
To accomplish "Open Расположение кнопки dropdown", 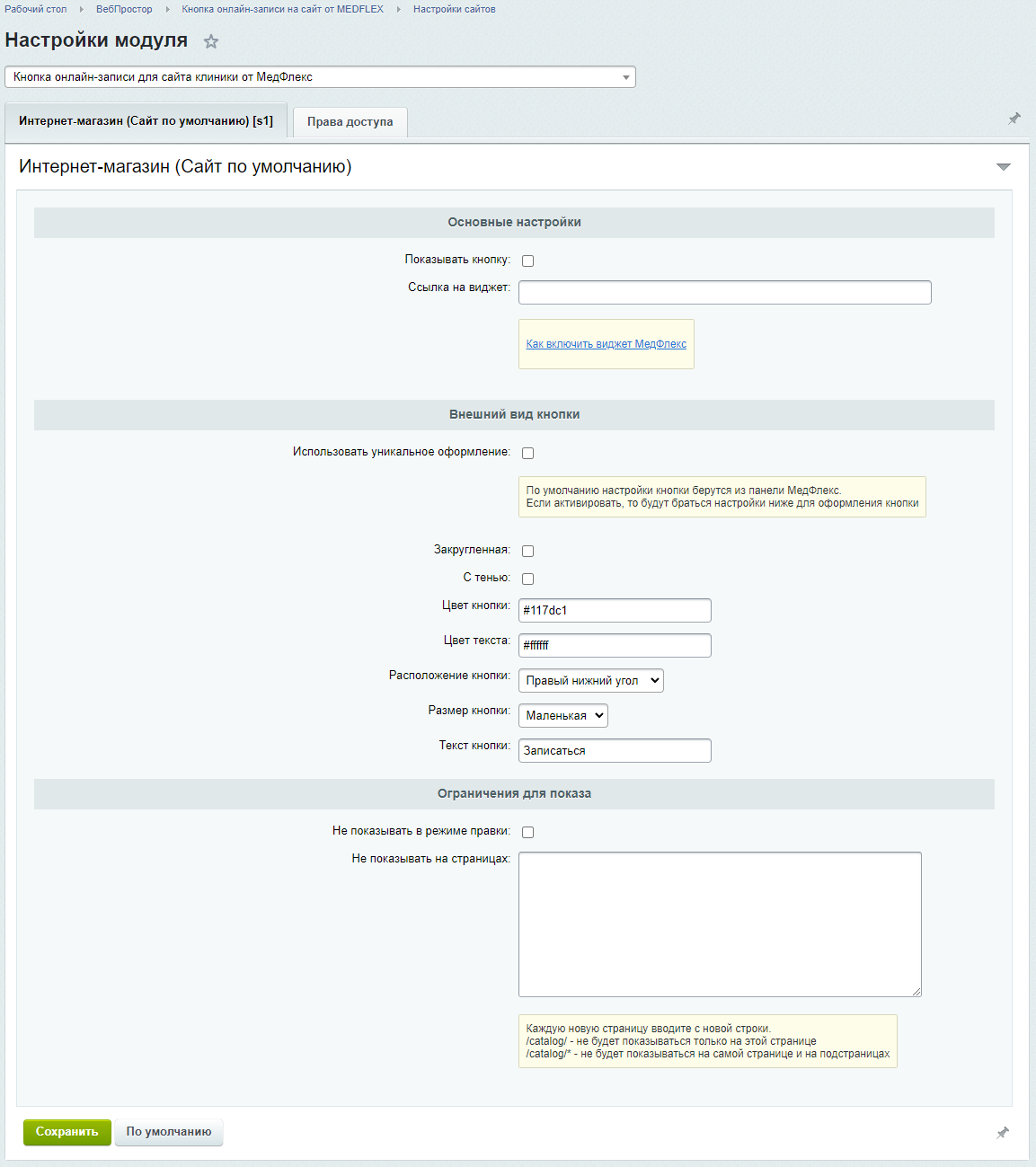I will click(591, 680).
